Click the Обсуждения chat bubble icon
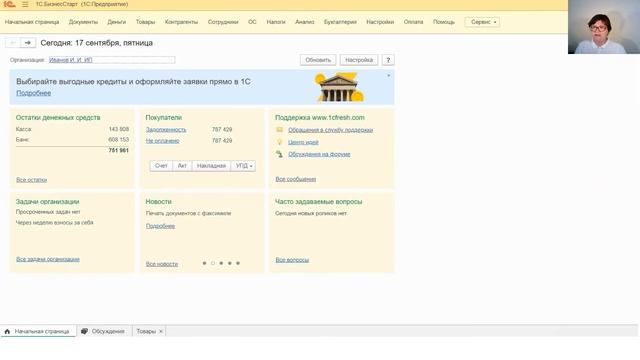 (84, 331)
